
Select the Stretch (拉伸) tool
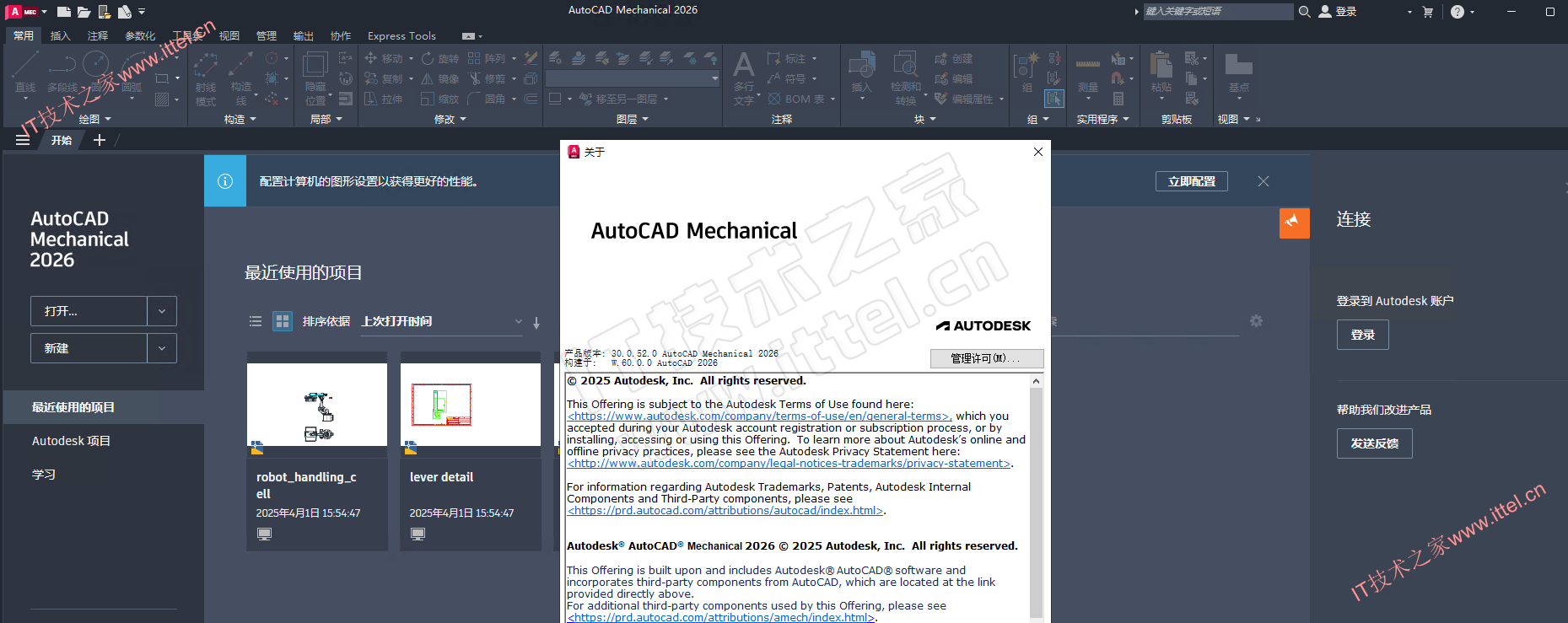[384, 99]
